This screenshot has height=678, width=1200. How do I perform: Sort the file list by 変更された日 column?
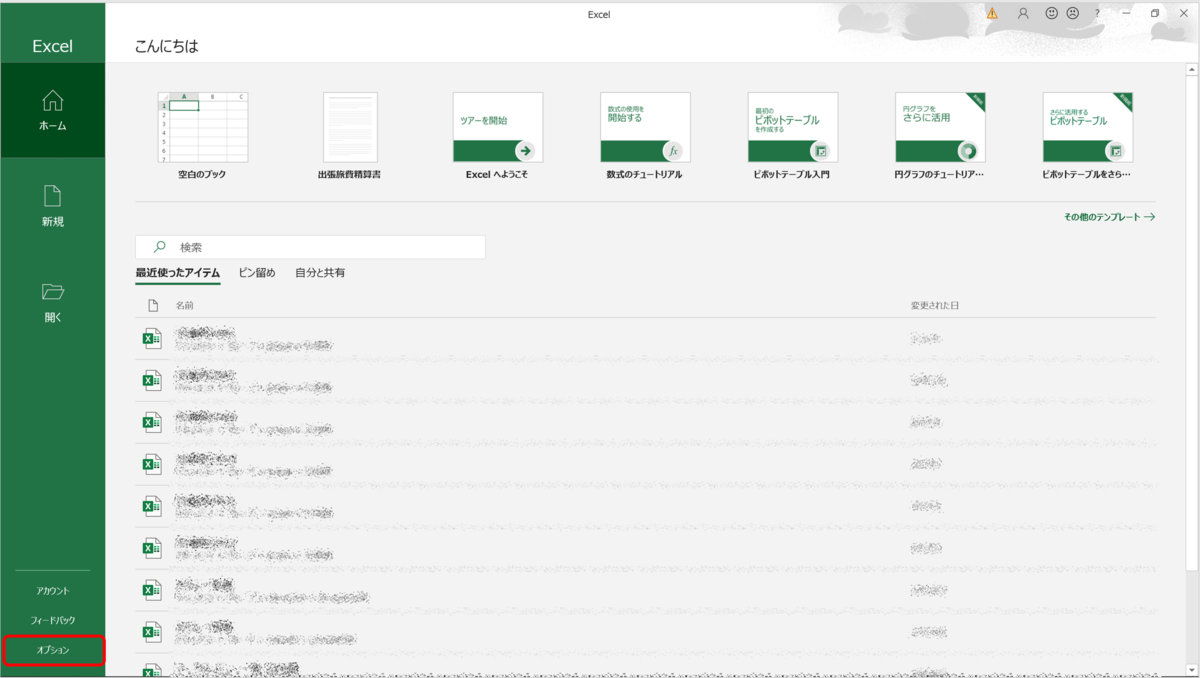tap(935, 305)
